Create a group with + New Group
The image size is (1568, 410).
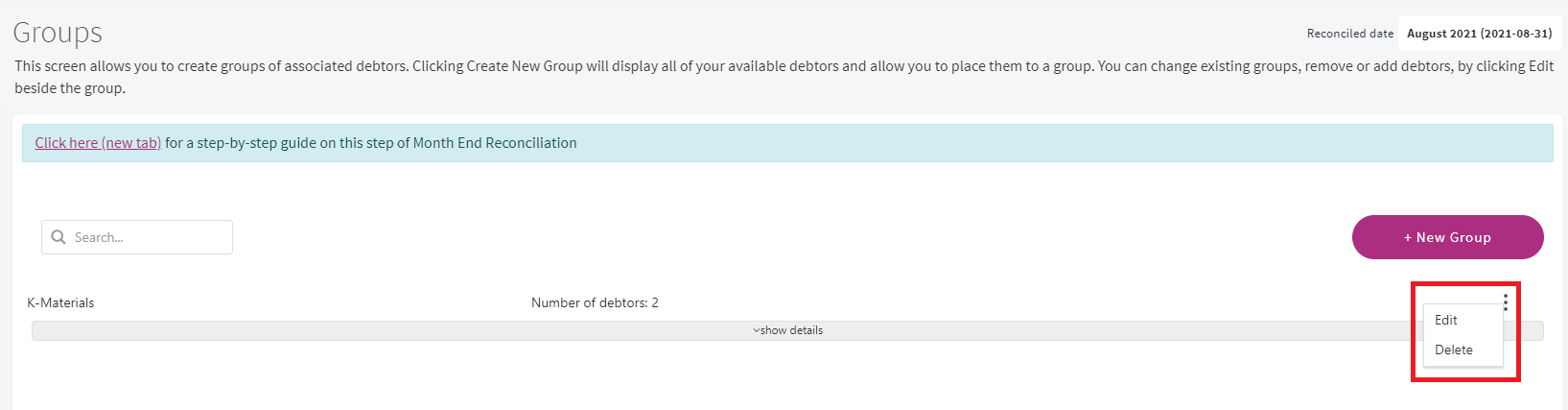coord(1447,237)
